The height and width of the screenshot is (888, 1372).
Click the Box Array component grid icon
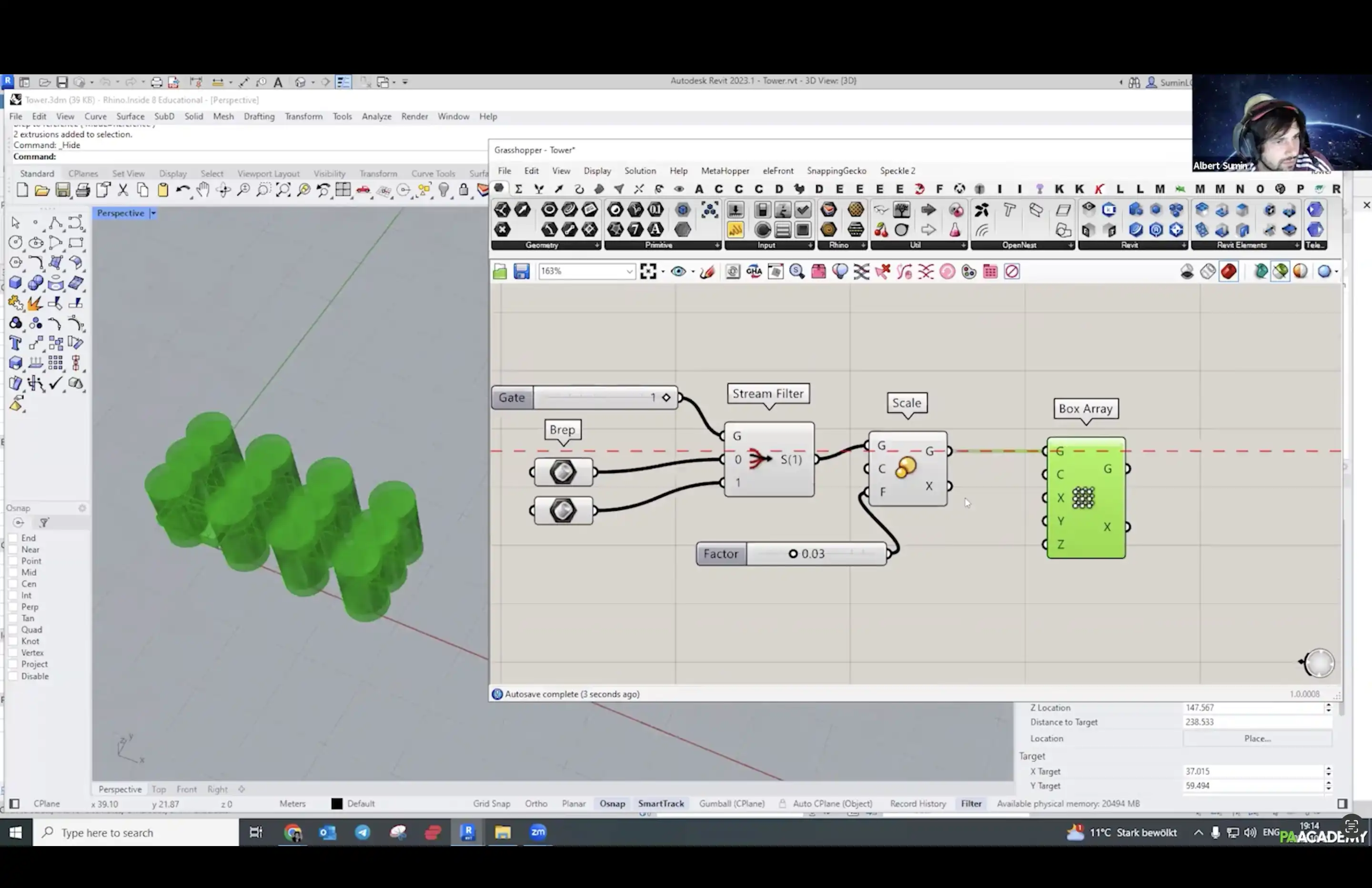(1083, 498)
